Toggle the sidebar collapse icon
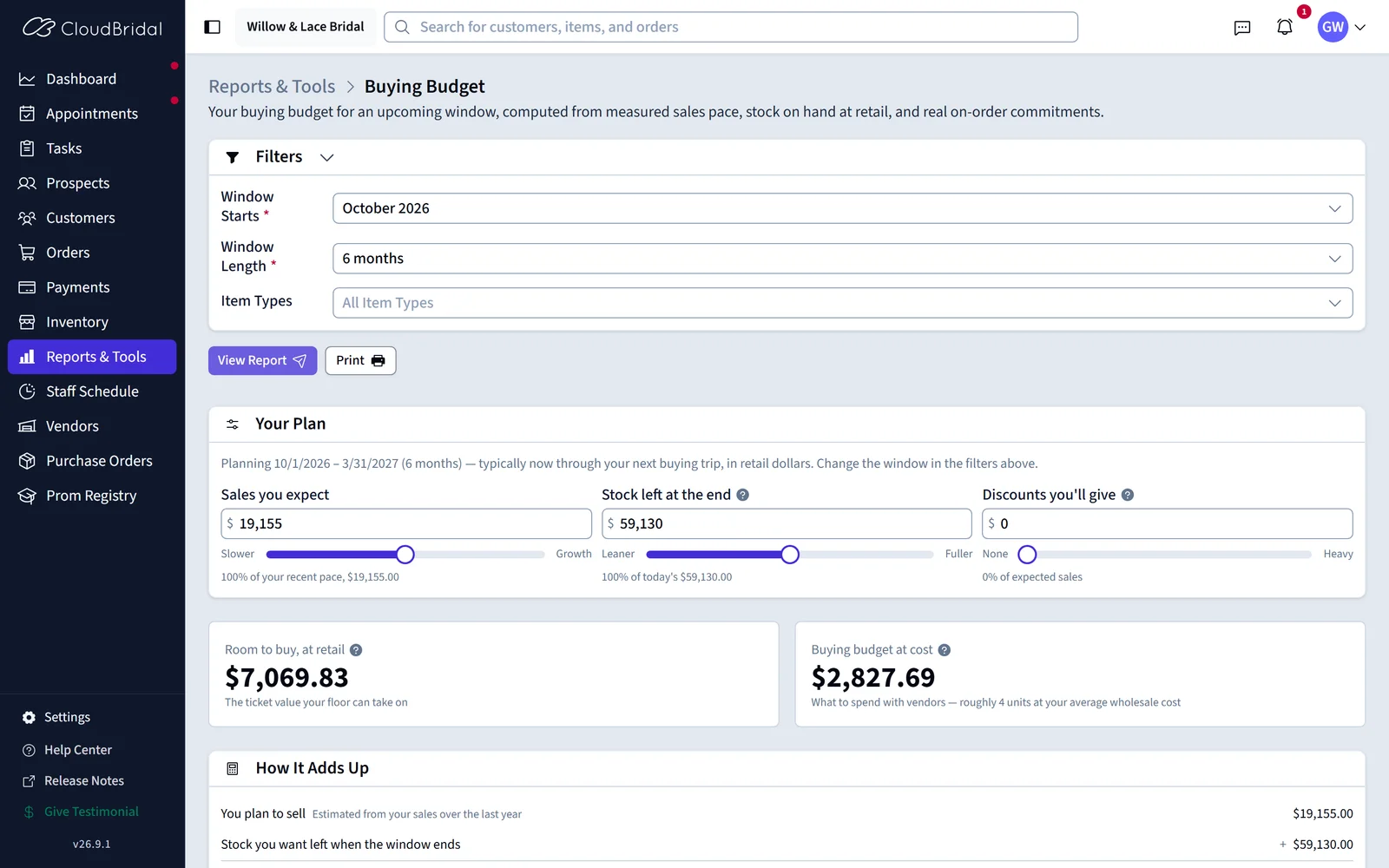Image resolution: width=1389 pixels, height=868 pixels. click(212, 27)
